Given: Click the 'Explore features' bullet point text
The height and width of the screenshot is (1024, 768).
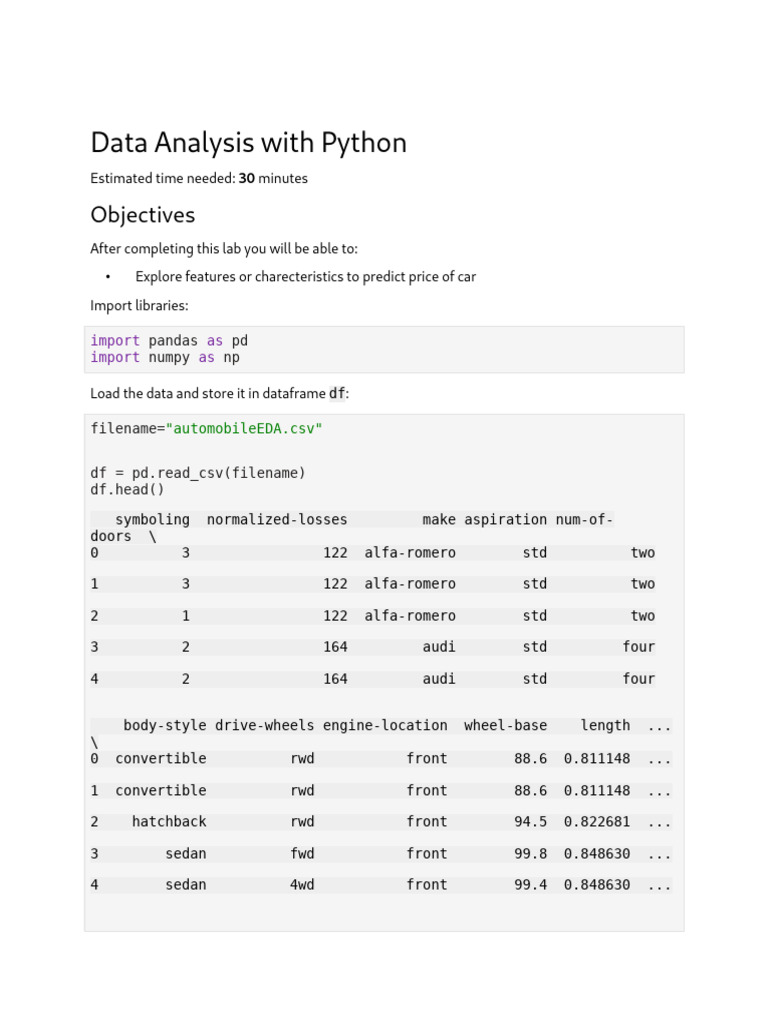Looking at the screenshot, I should pyautogui.click(x=305, y=277).
